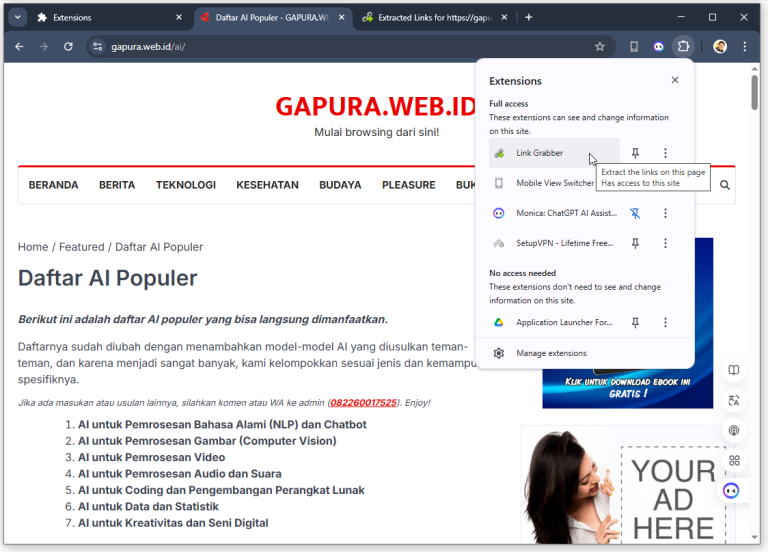Switch to Daftar AI Populer tab

272,18
